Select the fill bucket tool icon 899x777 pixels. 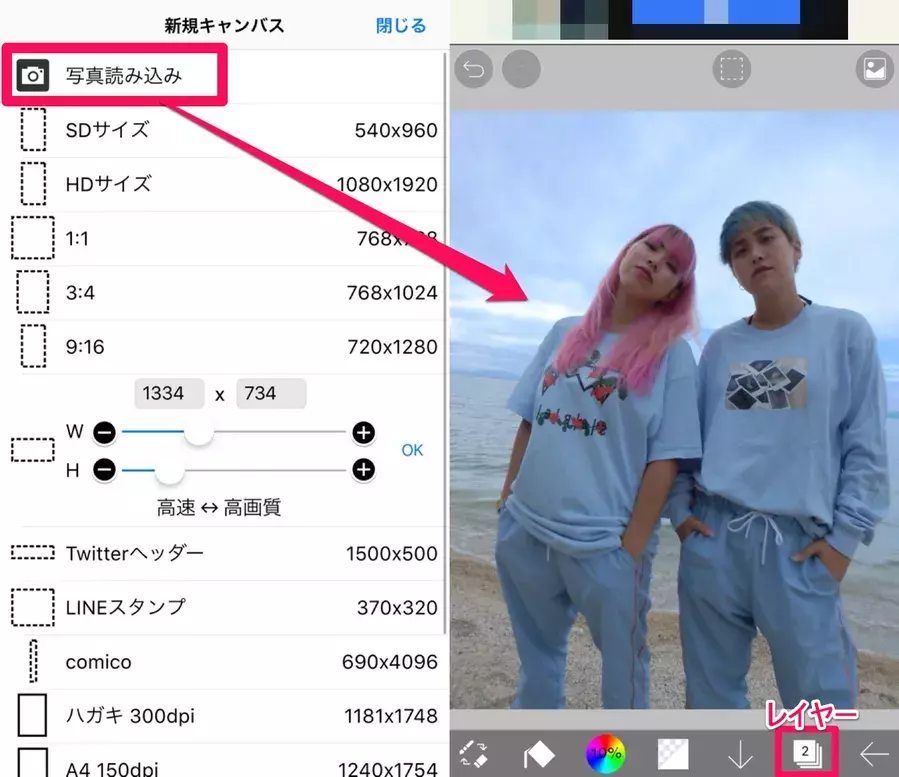pyautogui.click(x=539, y=753)
